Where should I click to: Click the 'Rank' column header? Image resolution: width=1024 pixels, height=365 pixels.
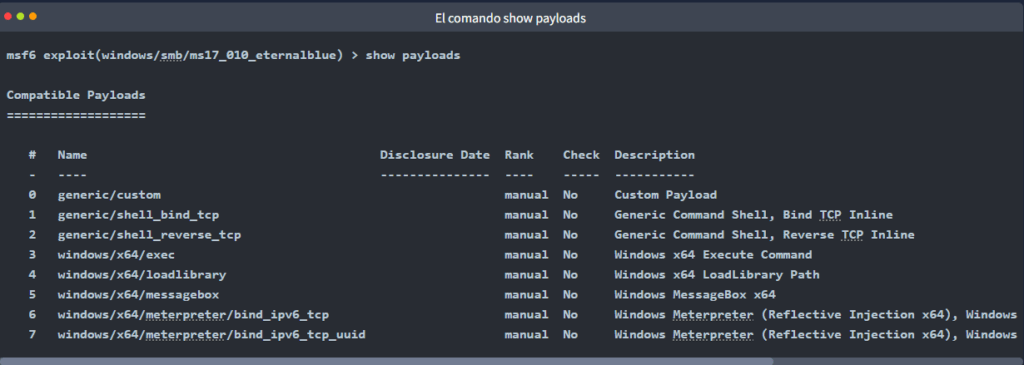[x=519, y=155]
